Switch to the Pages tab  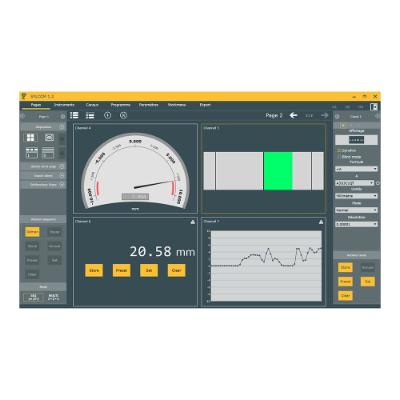pos(36,105)
